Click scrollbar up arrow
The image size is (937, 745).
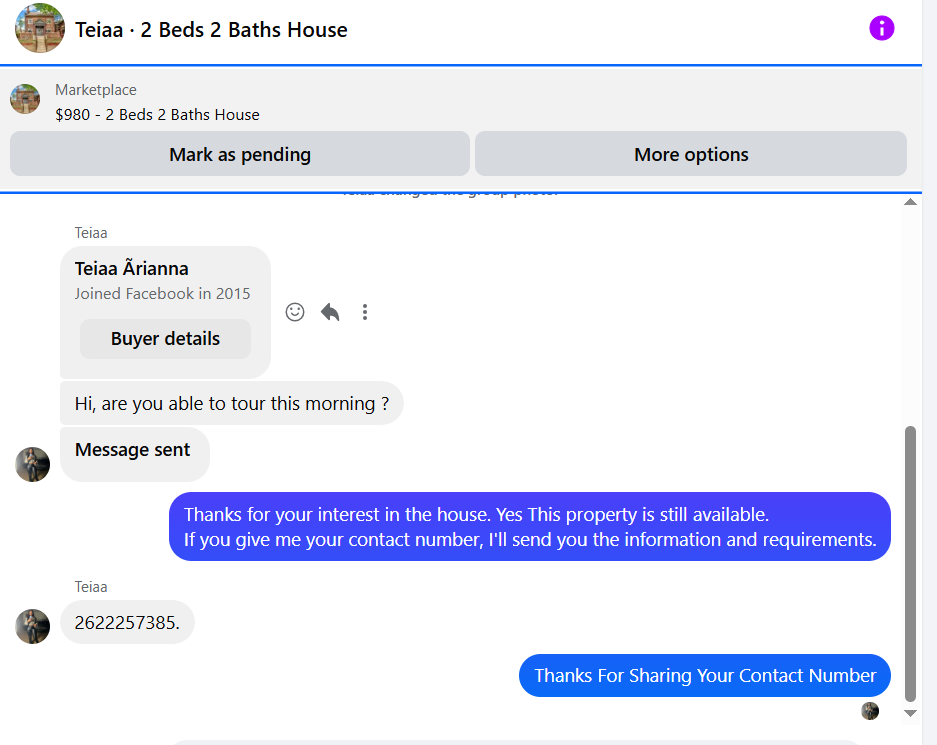910,202
